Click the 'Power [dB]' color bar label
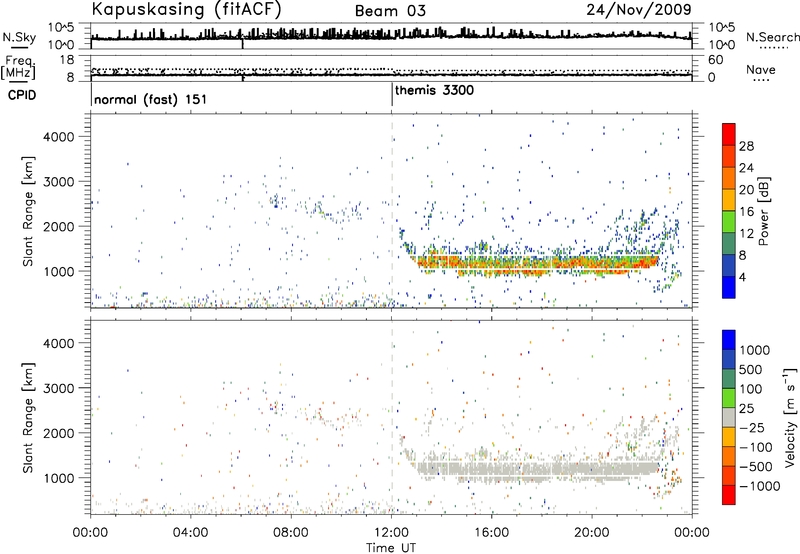Screen dimensions: 800x554 click(x=764, y=211)
